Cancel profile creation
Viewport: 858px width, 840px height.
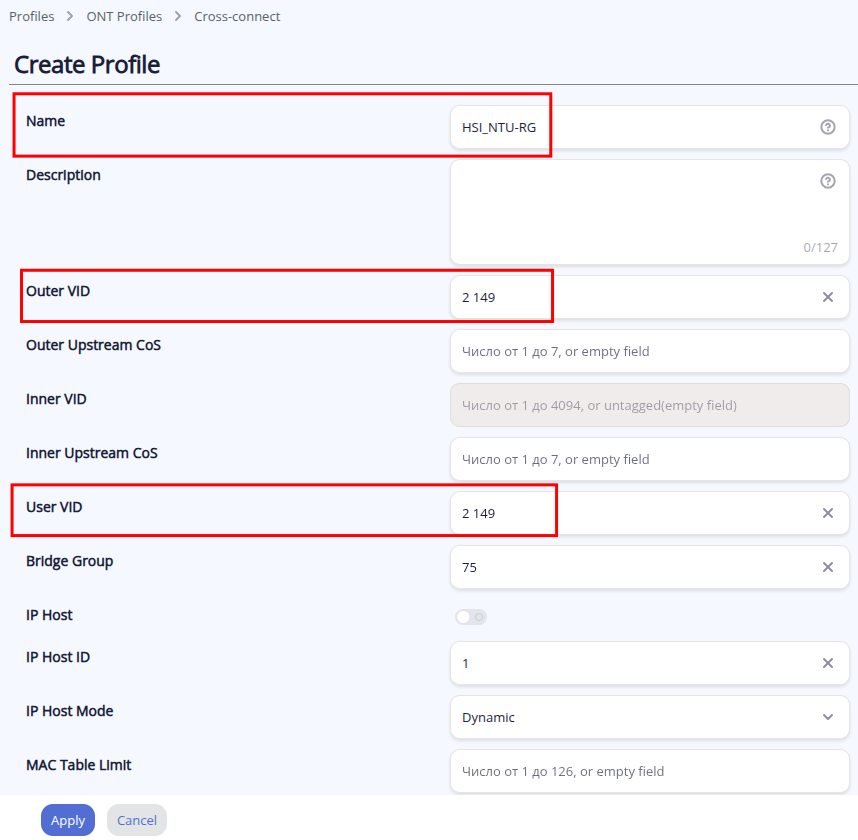tap(137, 820)
